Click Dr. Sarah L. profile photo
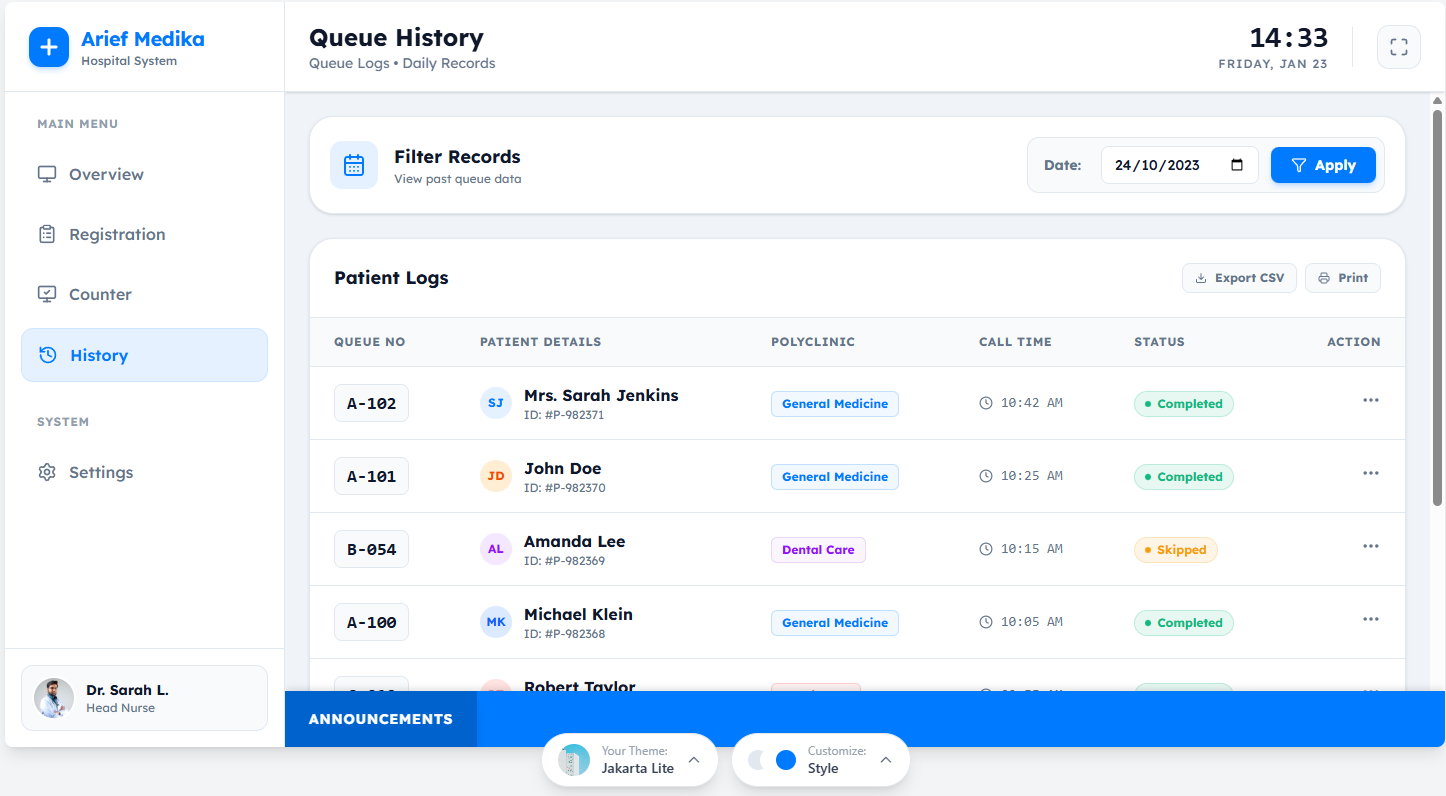 coord(54,698)
